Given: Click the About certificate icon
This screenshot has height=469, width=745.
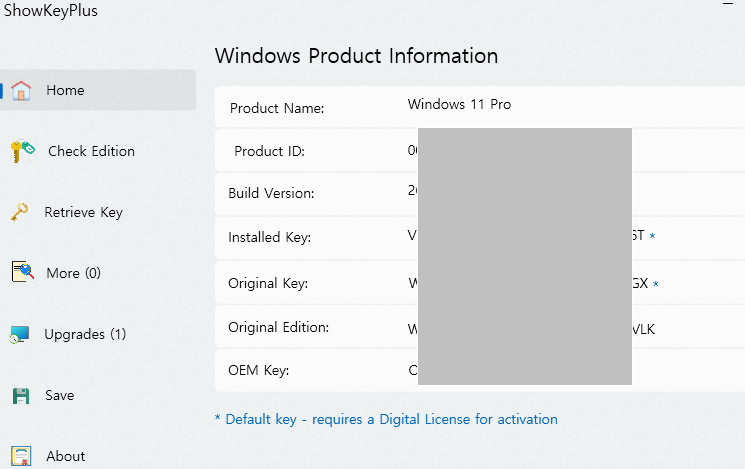Looking at the screenshot, I should (x=21, y=456).
